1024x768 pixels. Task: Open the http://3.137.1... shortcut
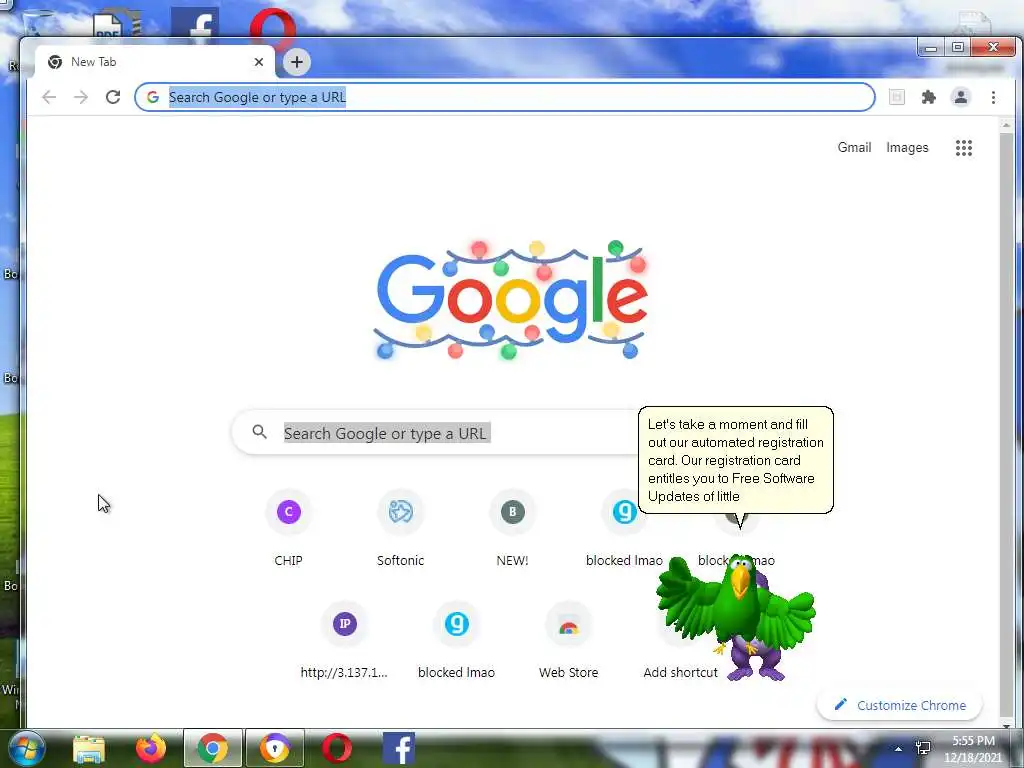pyautogui.click(x=344, y=641)
